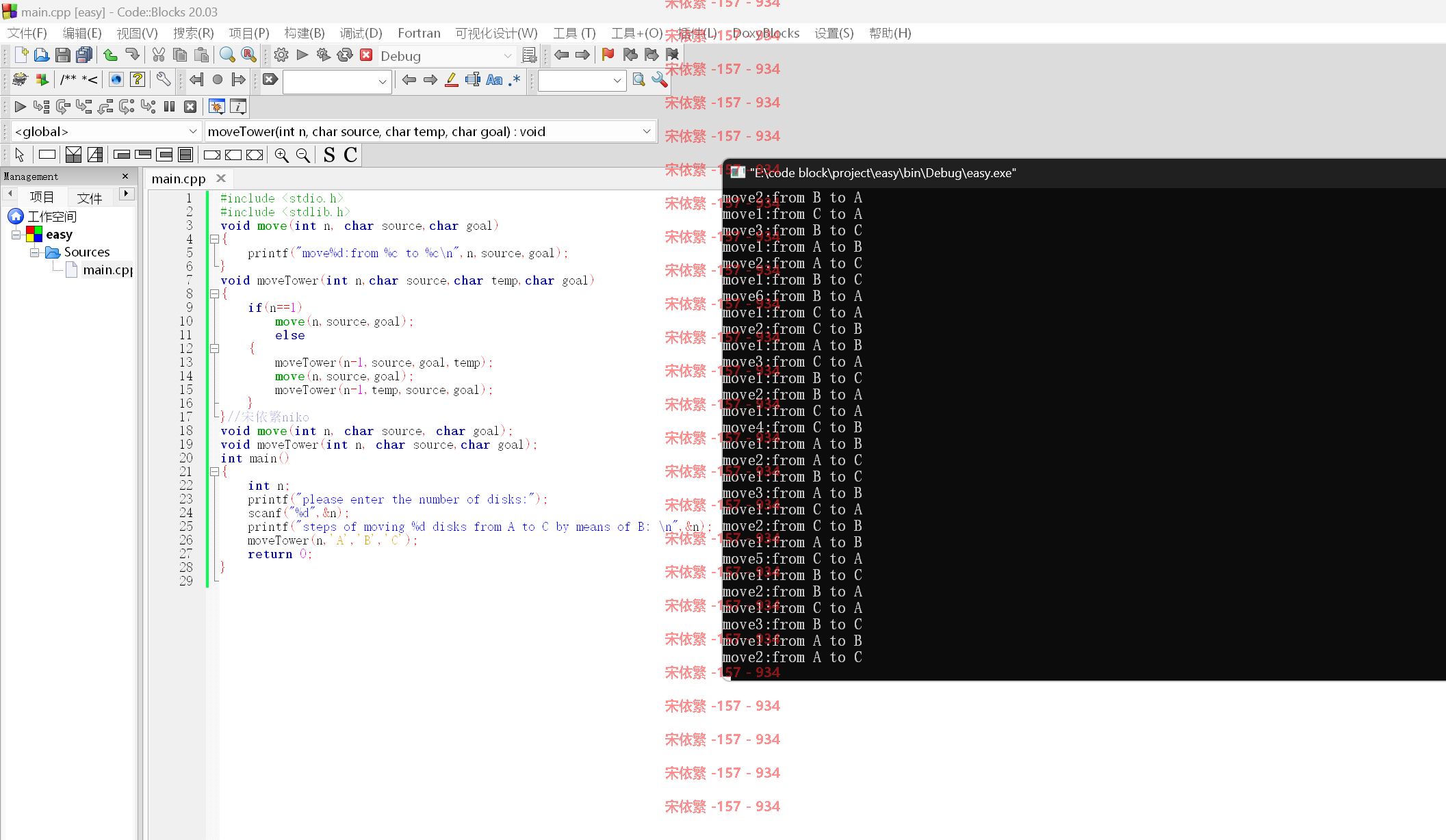Run program with play arrow
Viewport: 1446px width, 840px height.
[302, 55]
